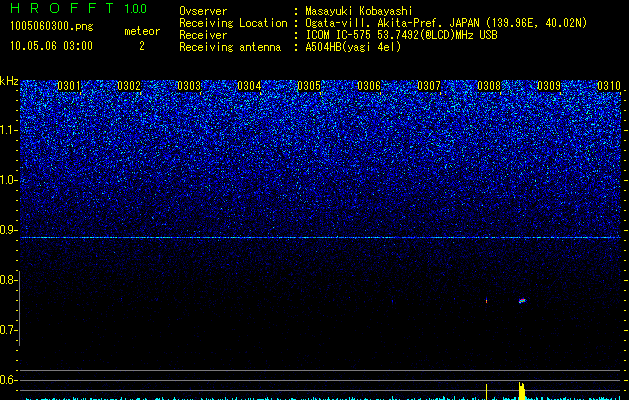Viewport: 629px width, 400px height.
Task: Click the 0308 time marker
Action: [489, 86]
